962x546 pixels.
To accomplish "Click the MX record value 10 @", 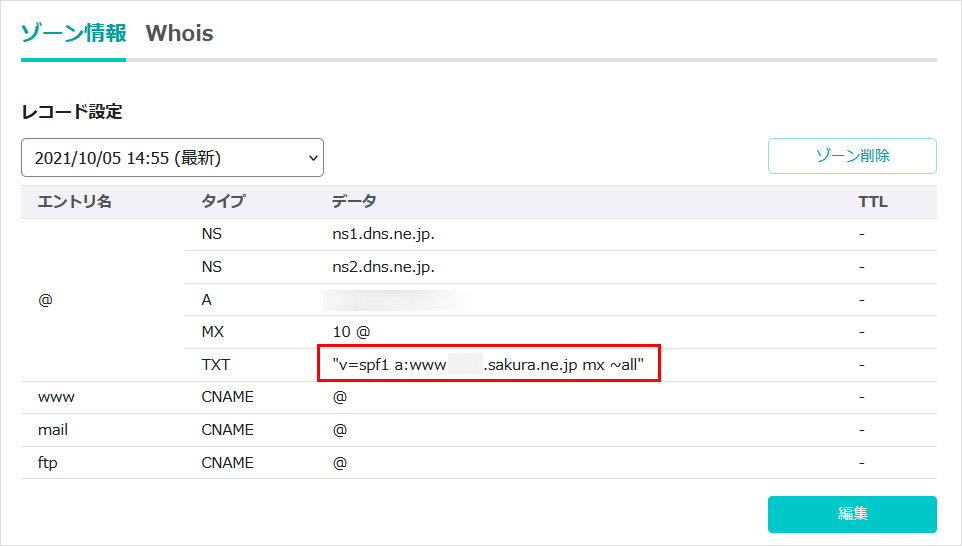I will pos(352,331).
